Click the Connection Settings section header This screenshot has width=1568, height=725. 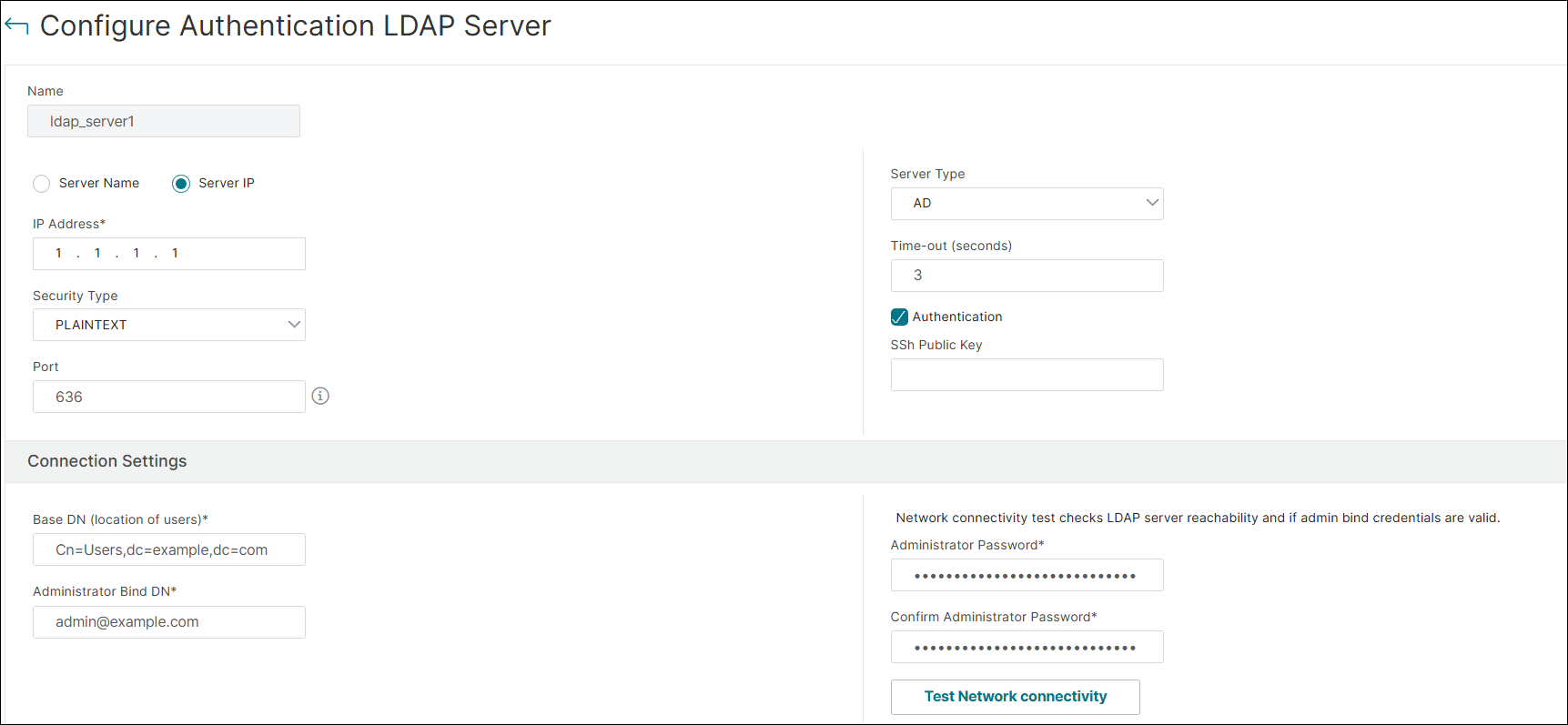[784, 461]
